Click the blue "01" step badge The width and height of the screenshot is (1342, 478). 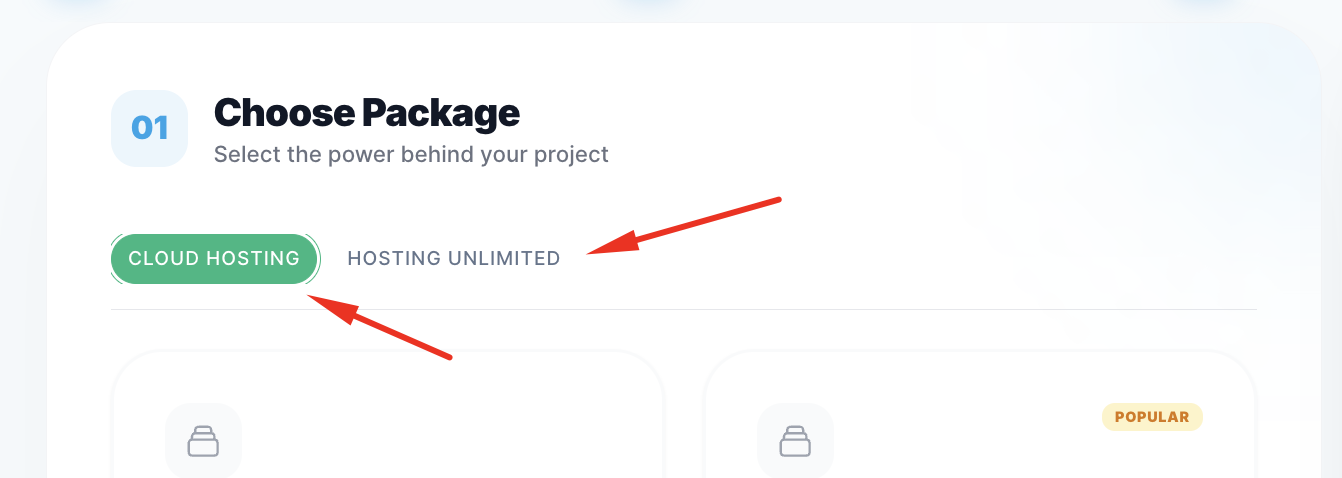pos(150,128)
